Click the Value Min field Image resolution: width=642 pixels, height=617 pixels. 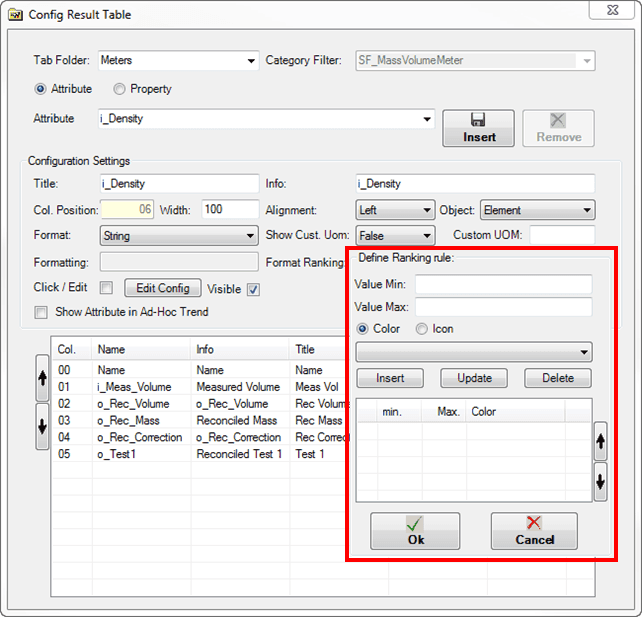[x=504, y=284]
